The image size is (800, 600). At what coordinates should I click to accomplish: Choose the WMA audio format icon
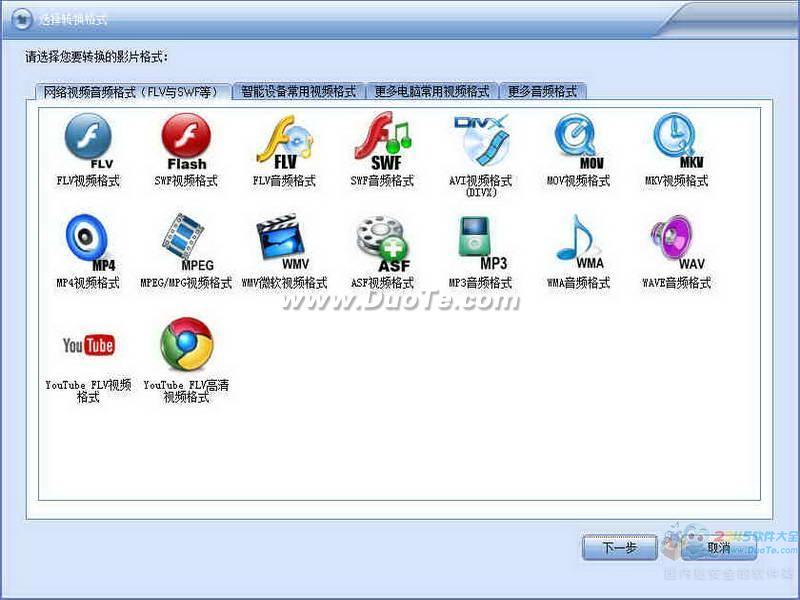[580, 242]
